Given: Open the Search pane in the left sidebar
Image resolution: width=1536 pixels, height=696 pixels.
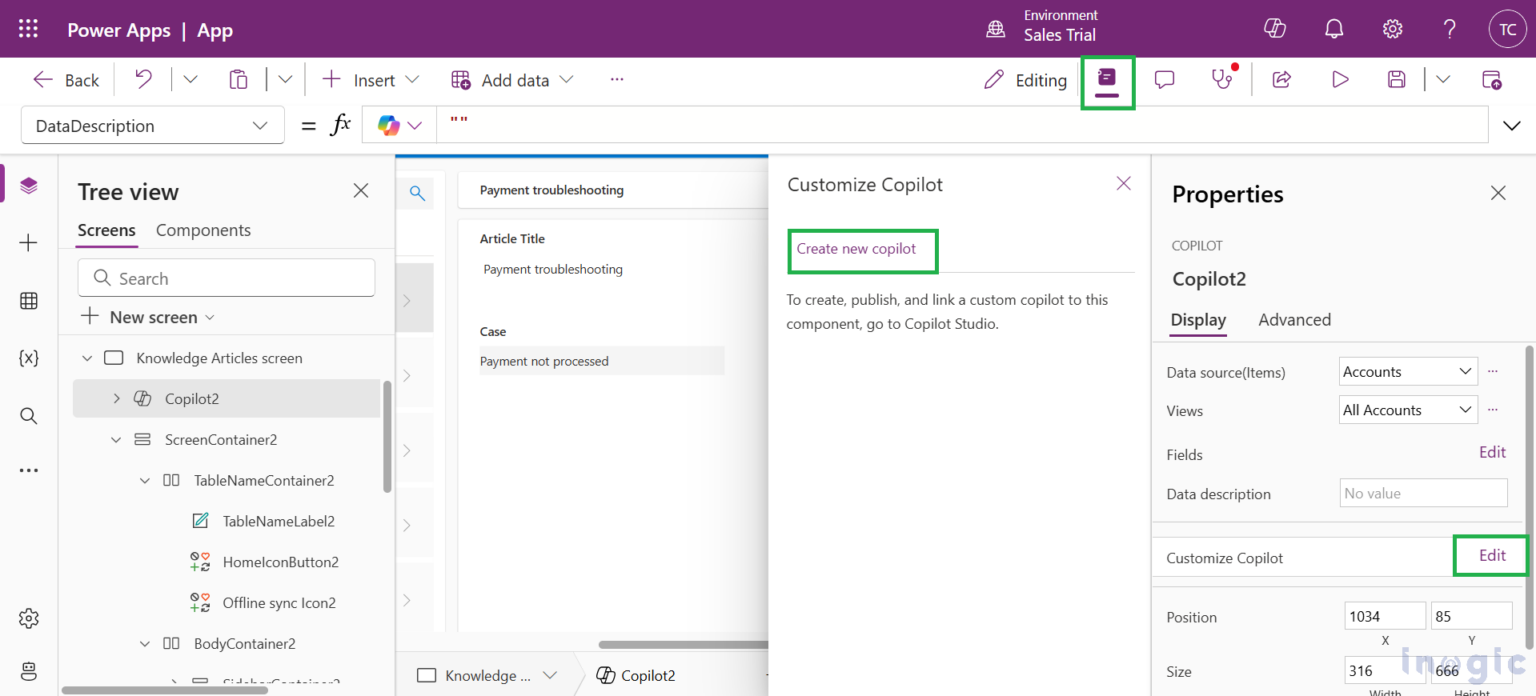Looking at the screenshot, I should 28,416.
